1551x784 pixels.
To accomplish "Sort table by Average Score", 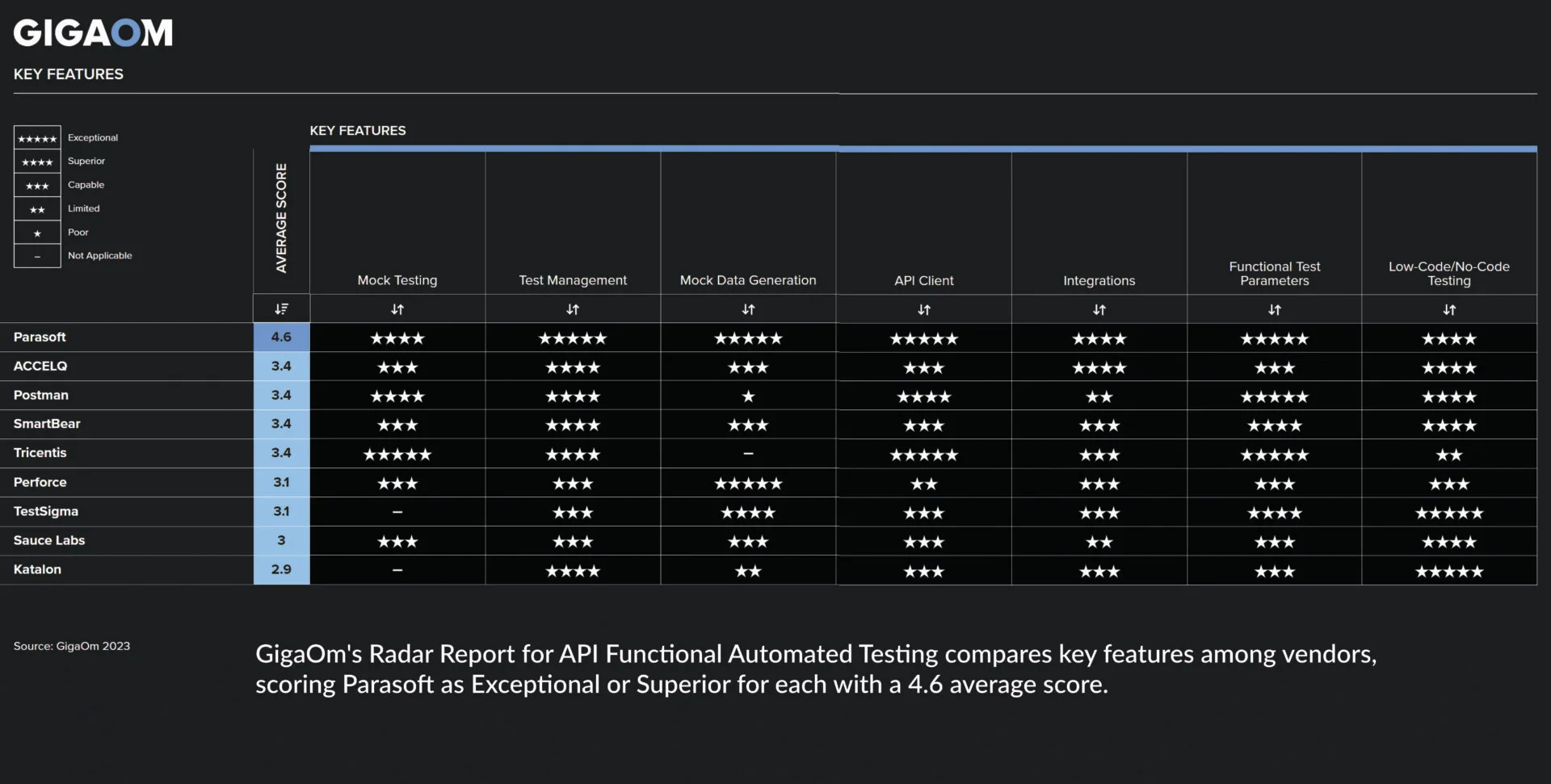I will [281, 309].
